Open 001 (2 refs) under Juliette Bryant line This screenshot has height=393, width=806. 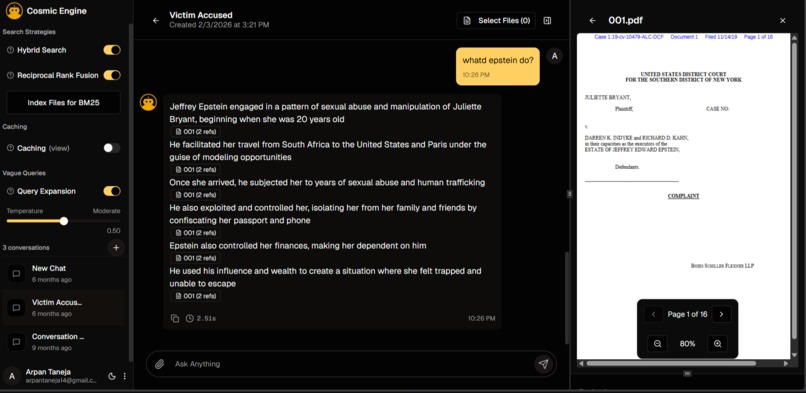click(x=195, y=132)
